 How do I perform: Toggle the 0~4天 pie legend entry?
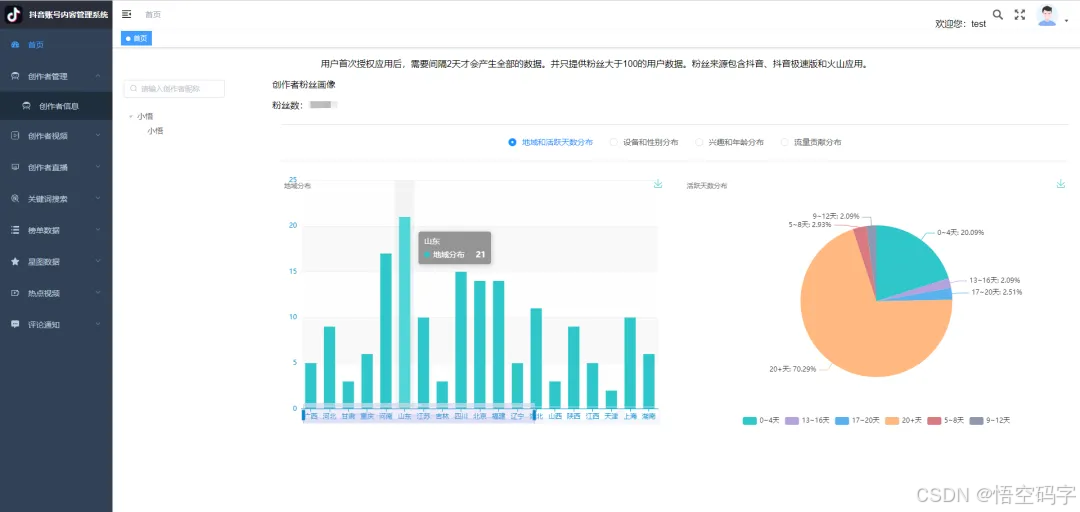tap(760, 420)
